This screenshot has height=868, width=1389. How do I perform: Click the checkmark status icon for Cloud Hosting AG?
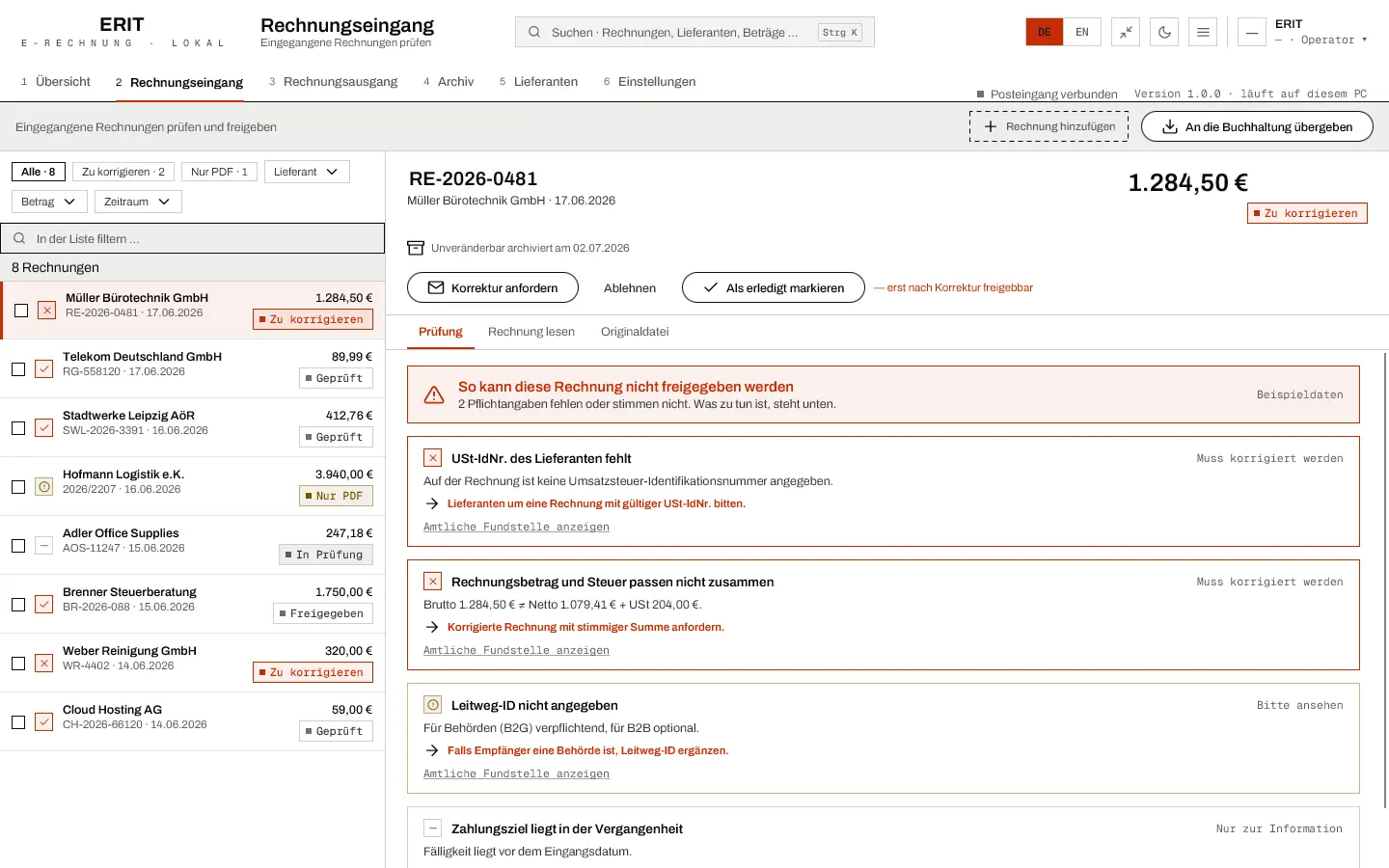(x=44, y=722)
